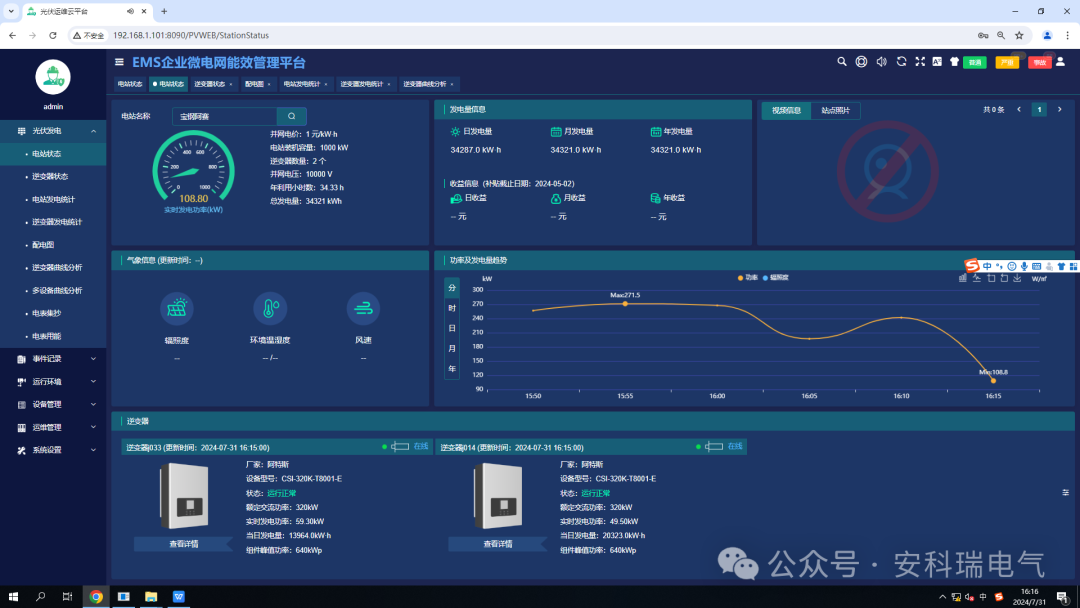The height and width of the screenshot is (608, 1080).
Task: Click the station name search button
Action: click(x=291, y=116)
